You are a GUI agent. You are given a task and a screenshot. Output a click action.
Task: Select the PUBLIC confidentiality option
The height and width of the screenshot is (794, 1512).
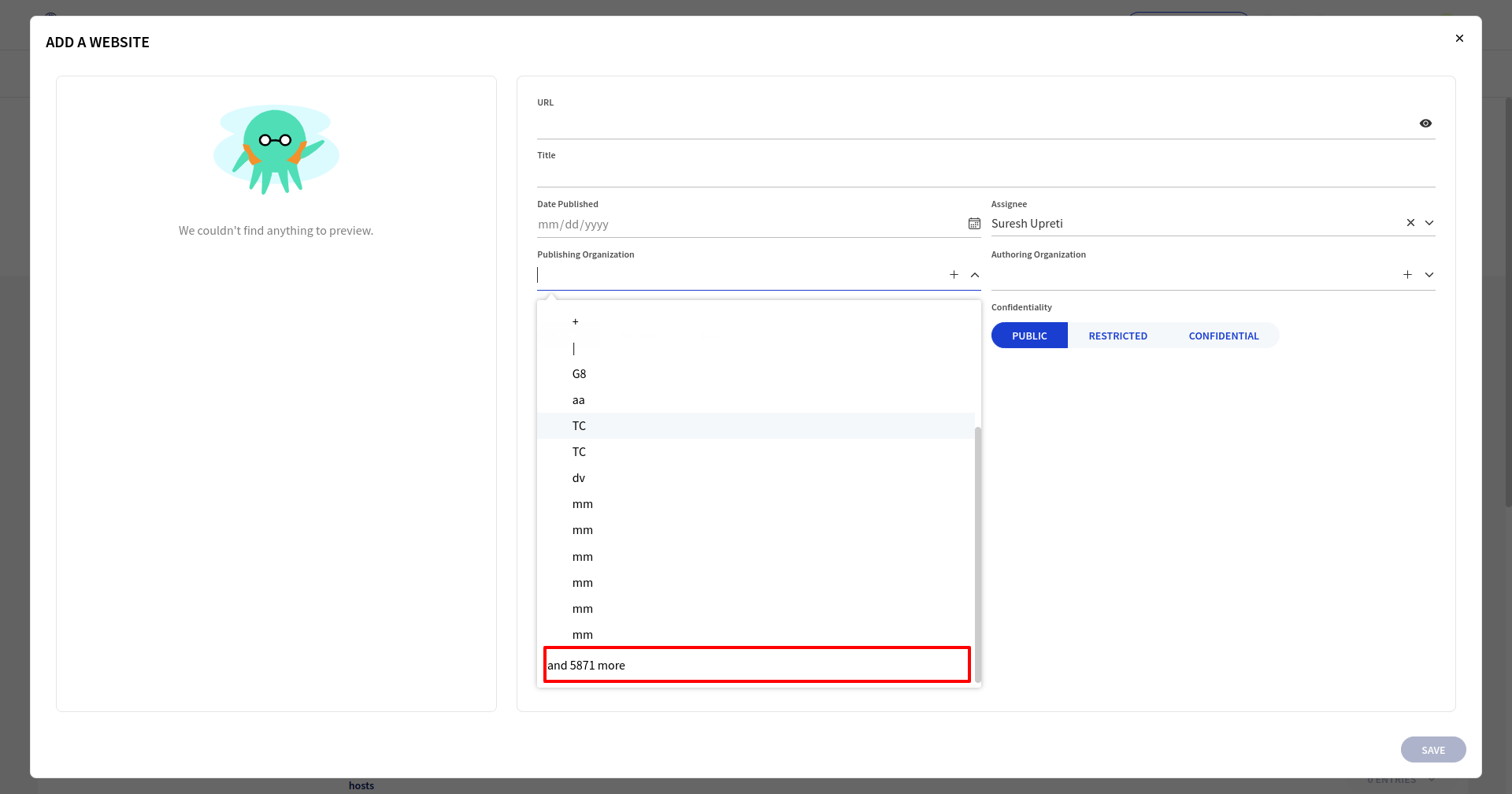click(1029, 335)
